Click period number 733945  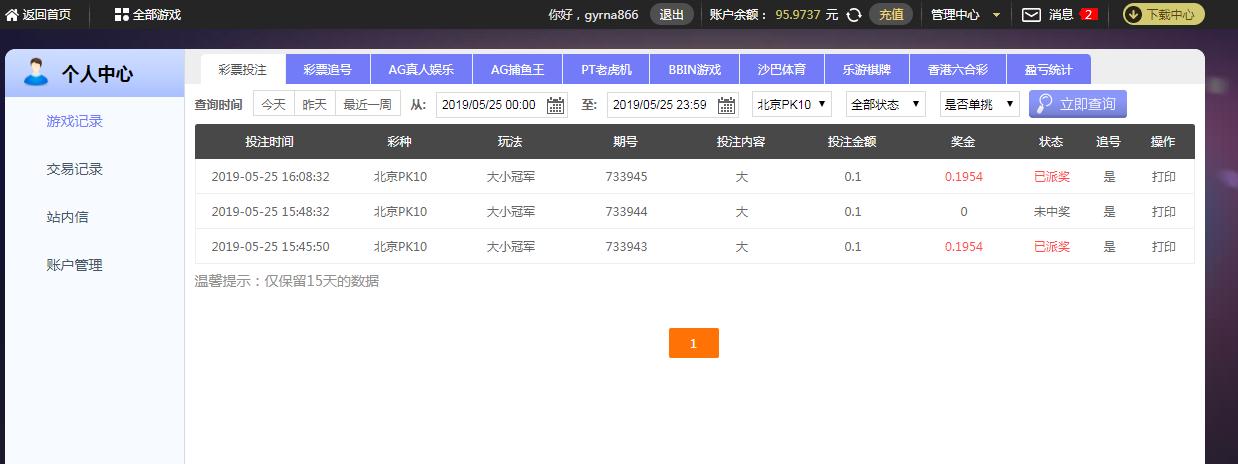click(x=626, y=177)
